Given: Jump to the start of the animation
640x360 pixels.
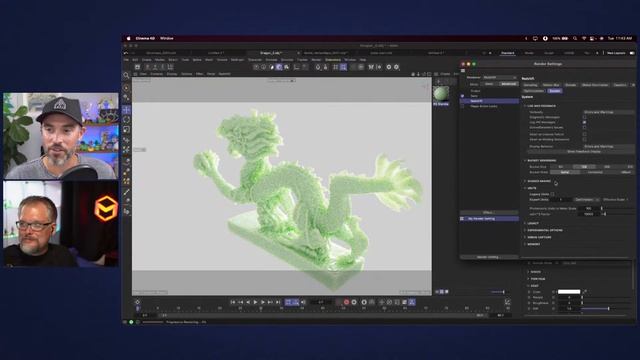Looking at the screenshot, I should [x=233, y=302].
